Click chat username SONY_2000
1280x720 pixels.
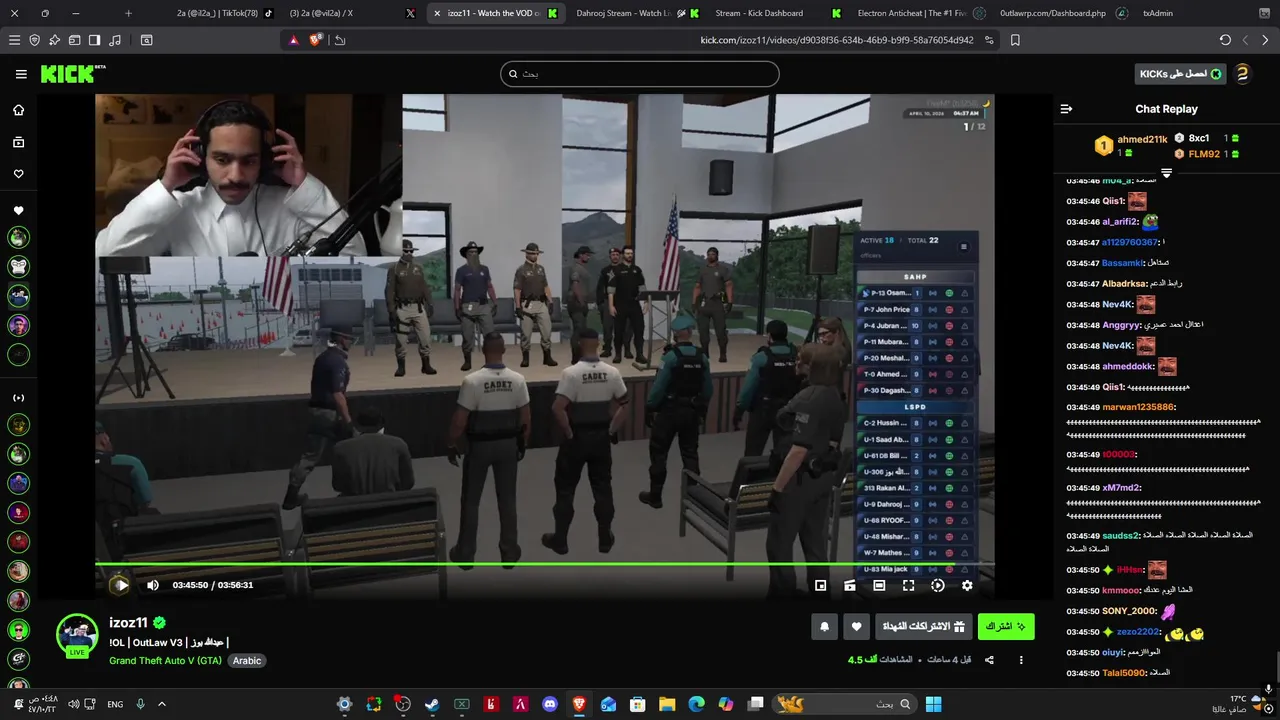[1129, 611]
